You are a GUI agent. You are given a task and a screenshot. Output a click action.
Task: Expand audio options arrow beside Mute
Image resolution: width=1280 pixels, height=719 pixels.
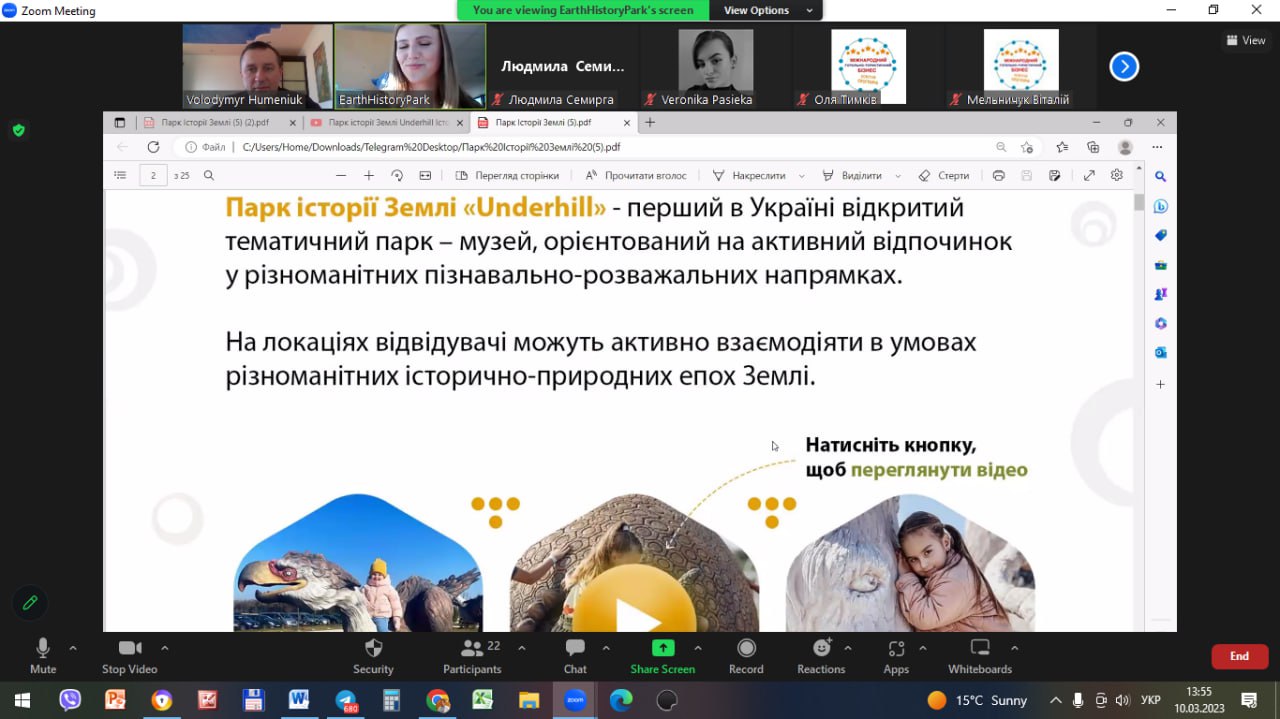(x=73, y=647)
